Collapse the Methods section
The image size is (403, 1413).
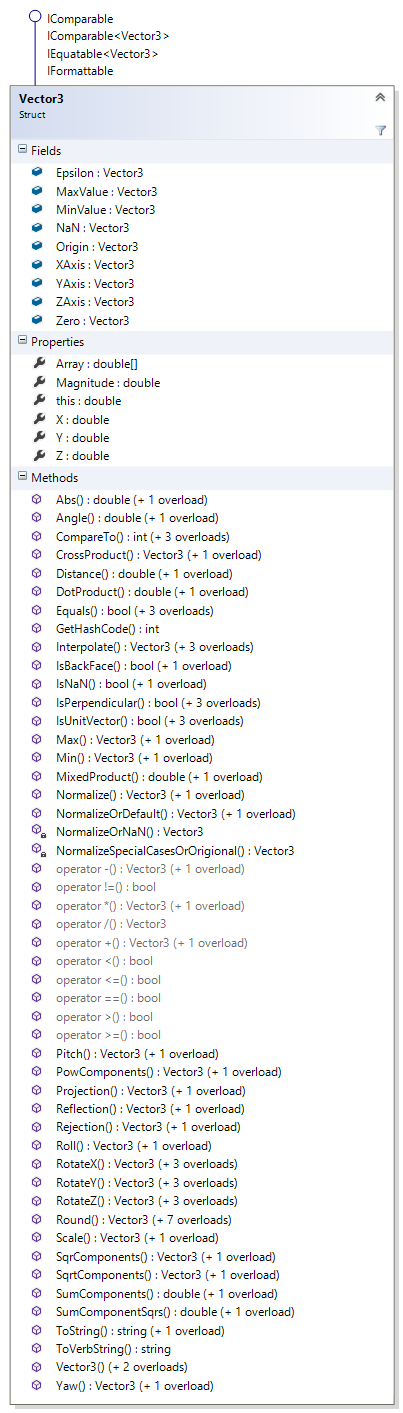point(23,477)
